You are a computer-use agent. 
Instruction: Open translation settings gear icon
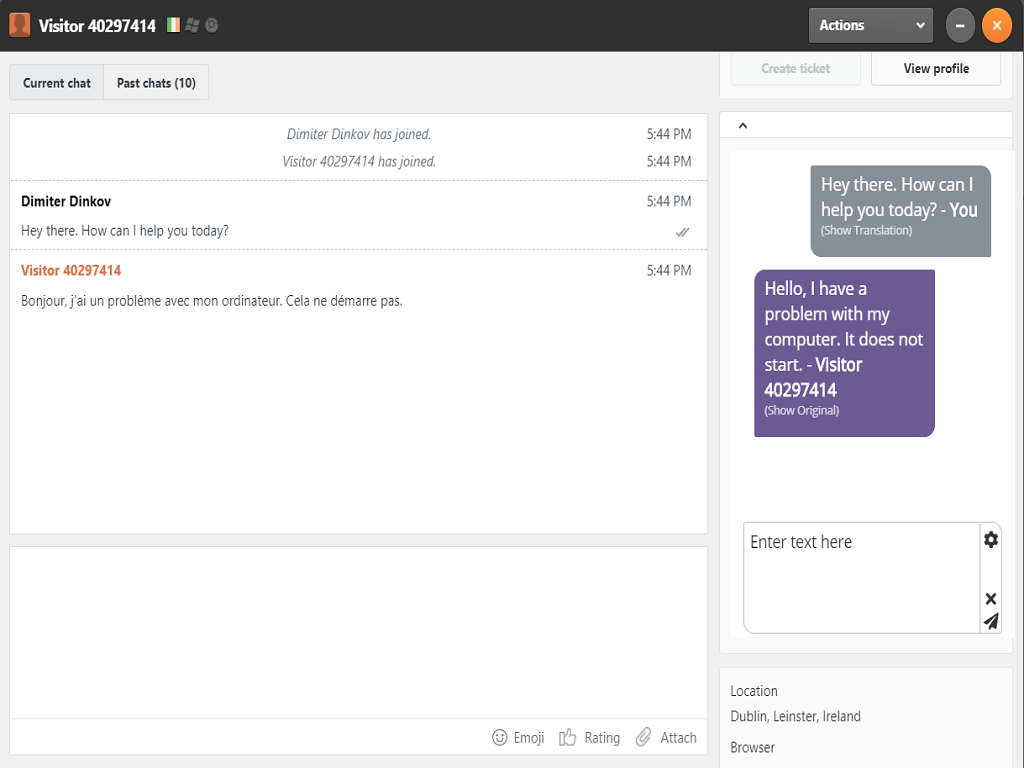coord(990,540)
